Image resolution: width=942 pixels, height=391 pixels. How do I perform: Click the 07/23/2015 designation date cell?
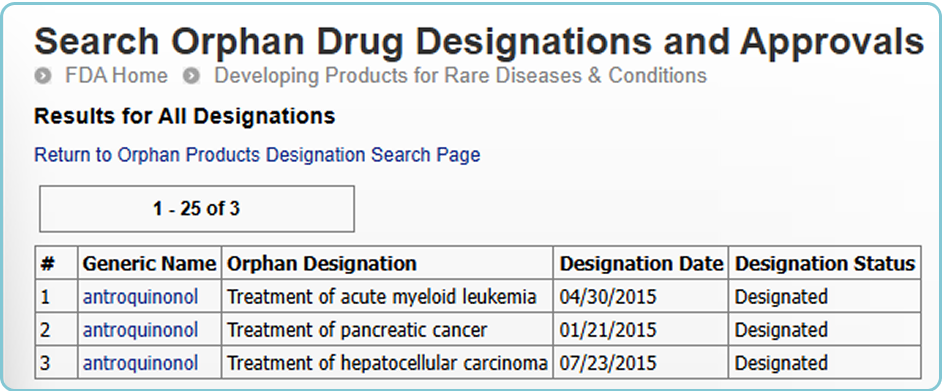click(641, 363)
